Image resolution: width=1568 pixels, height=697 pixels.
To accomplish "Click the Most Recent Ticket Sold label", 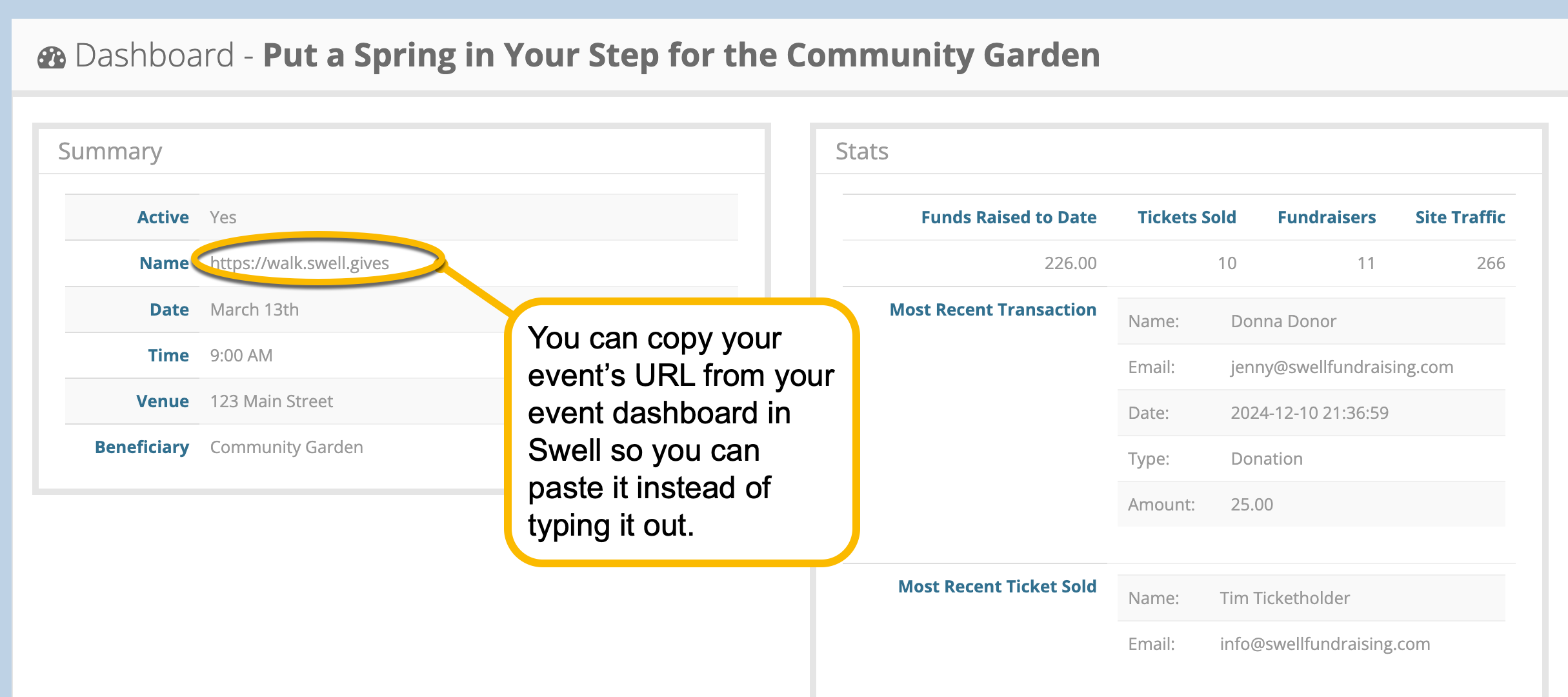I will [x=997, y=587].
